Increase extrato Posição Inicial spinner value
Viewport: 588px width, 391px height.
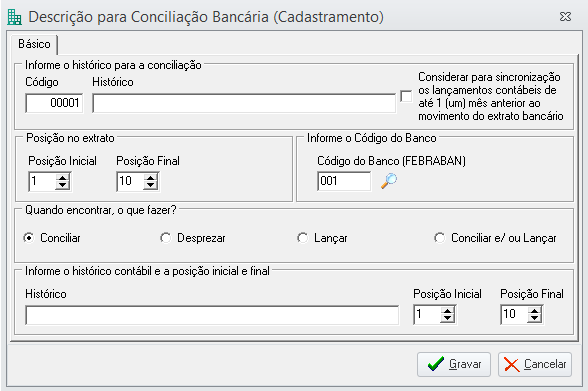coord(63,178)
